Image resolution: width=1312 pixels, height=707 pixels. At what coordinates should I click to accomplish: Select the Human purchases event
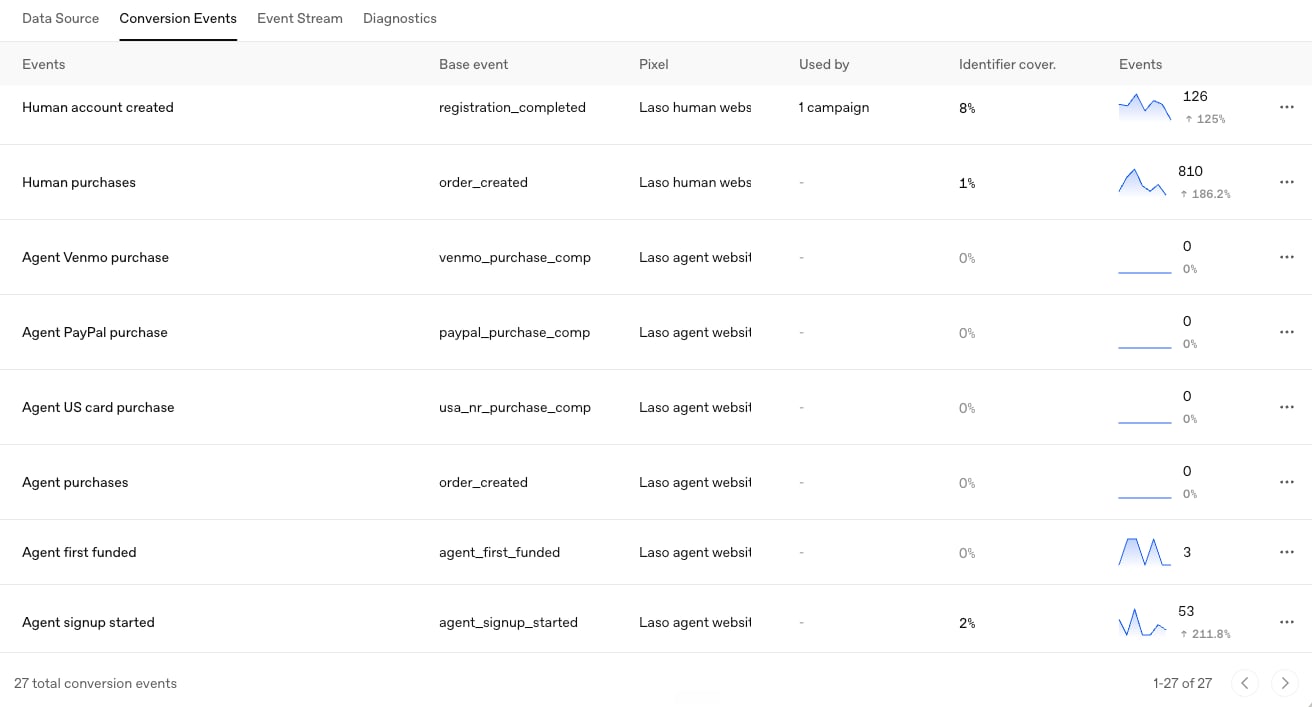[x=79, y=182]
